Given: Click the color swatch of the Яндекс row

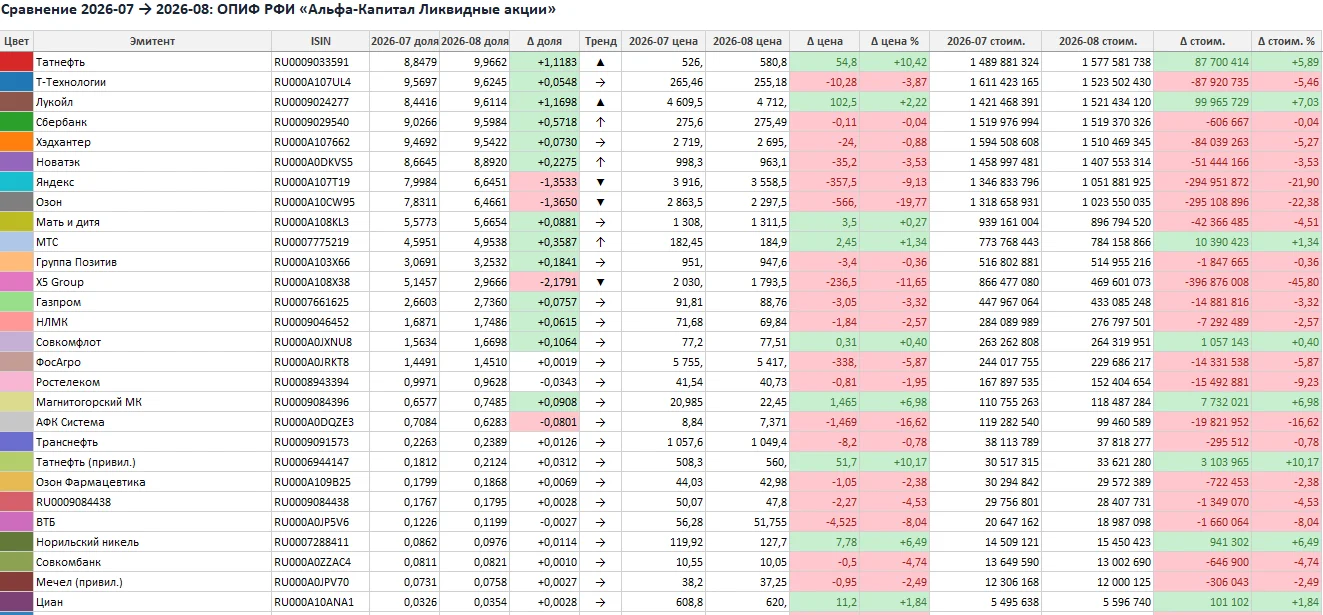Looking at the screenshot, I should tap(16, 182).
